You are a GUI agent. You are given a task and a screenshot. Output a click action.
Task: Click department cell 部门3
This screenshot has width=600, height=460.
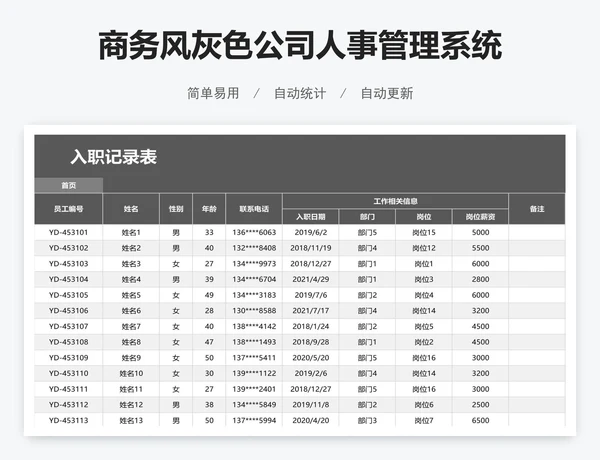coord(367,420)
